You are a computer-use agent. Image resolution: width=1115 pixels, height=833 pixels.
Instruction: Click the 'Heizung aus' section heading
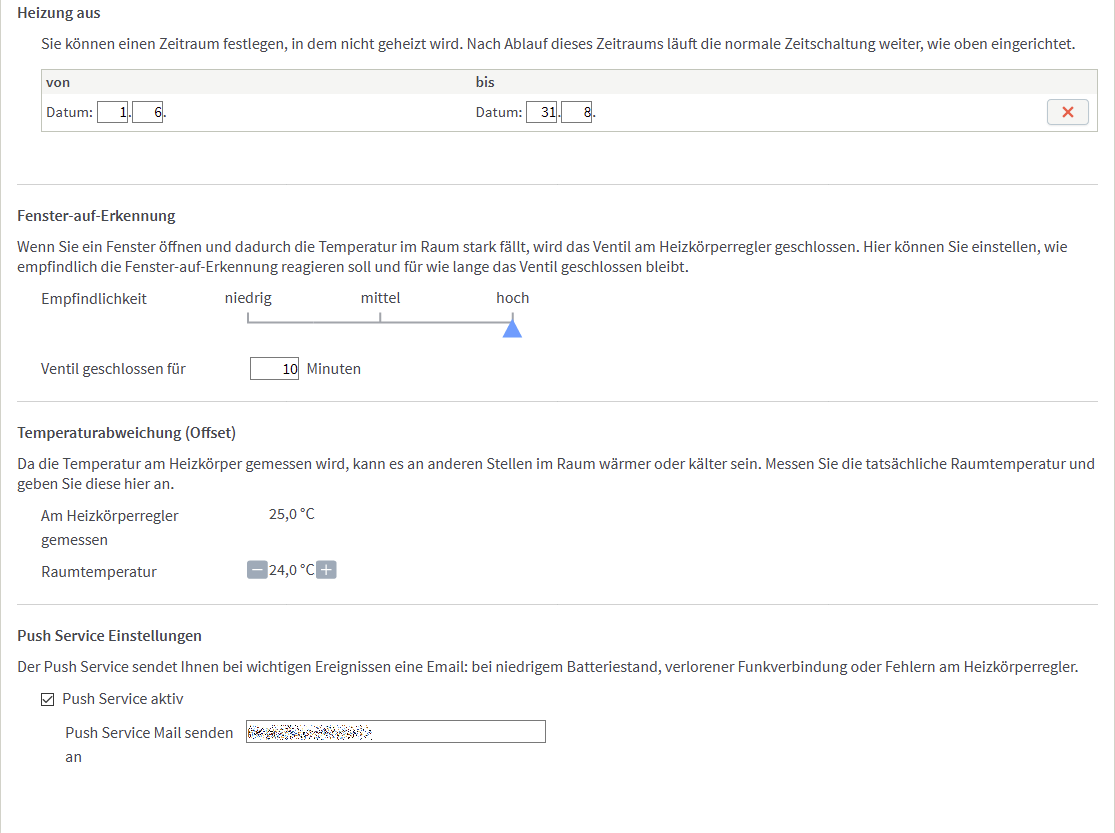pos(59,13)
